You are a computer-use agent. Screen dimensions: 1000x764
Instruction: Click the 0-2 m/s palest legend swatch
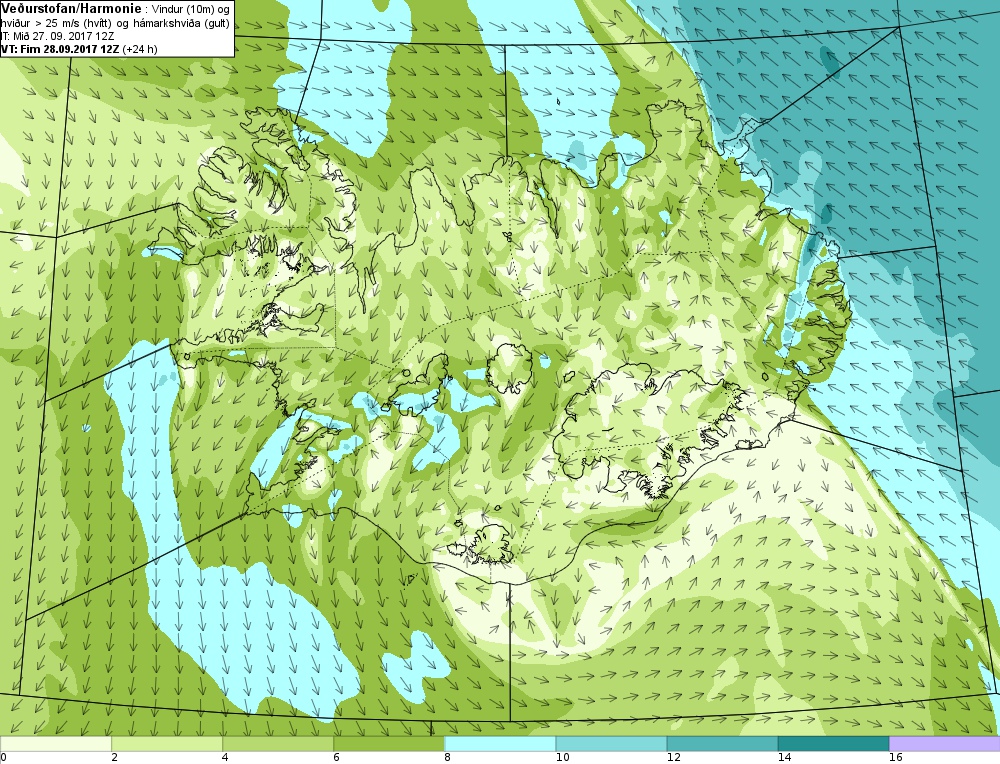(55, 744)
